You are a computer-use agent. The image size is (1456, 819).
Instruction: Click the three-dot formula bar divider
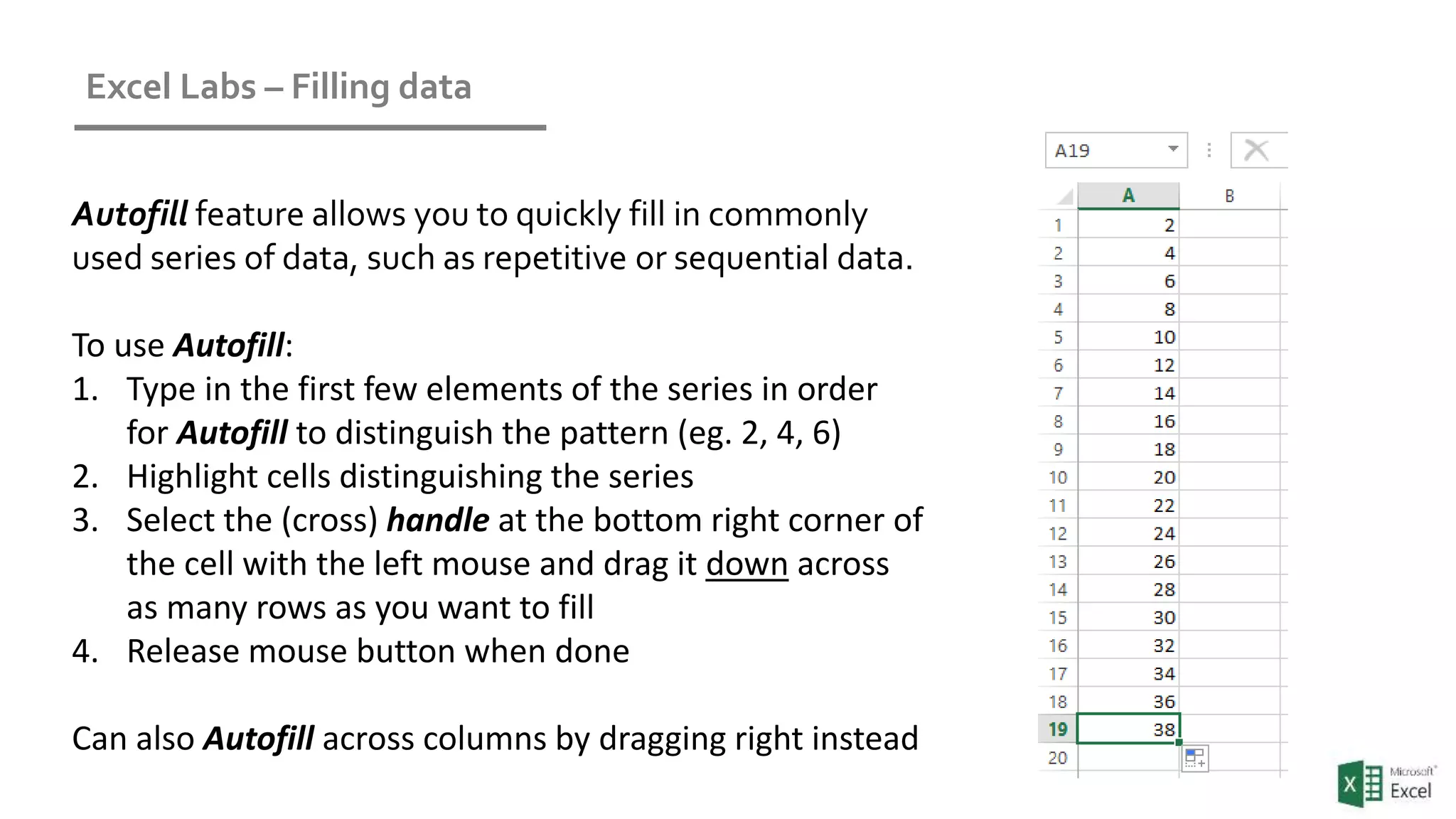(x=1209, y=150)
